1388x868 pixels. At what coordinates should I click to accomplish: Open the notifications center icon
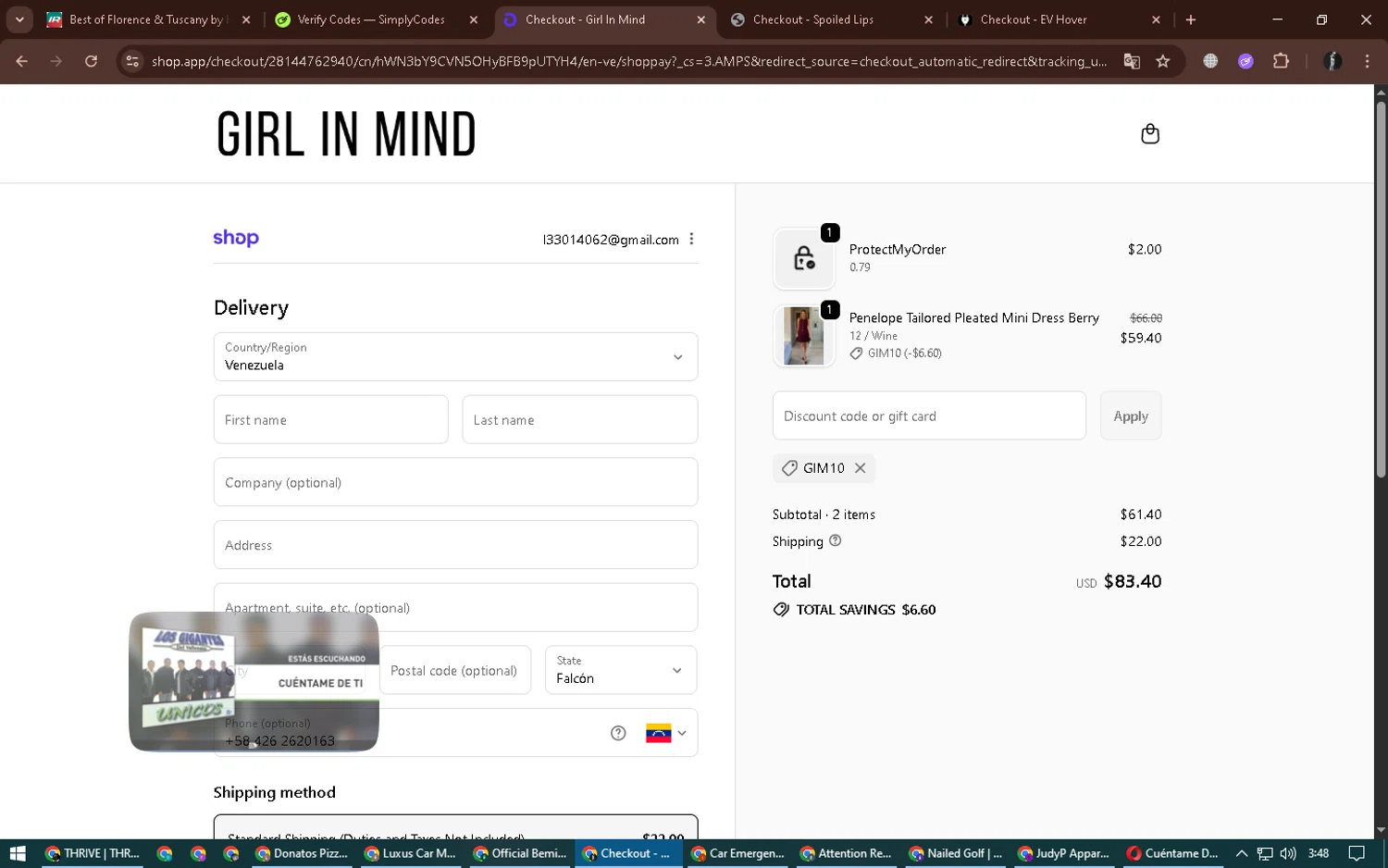click(1357, 853)
